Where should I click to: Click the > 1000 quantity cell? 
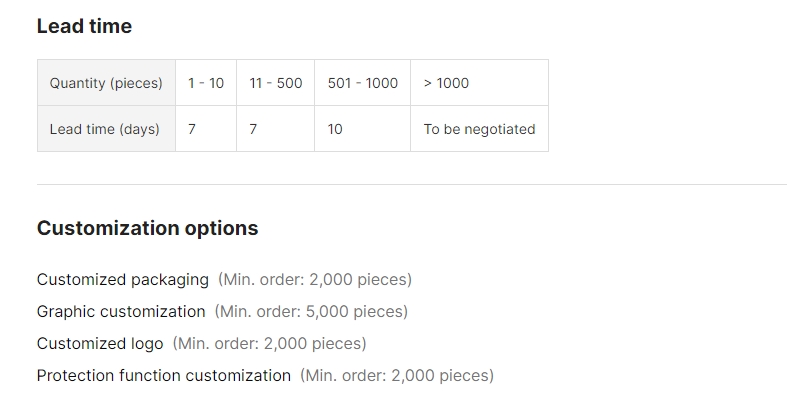point(479,83)
